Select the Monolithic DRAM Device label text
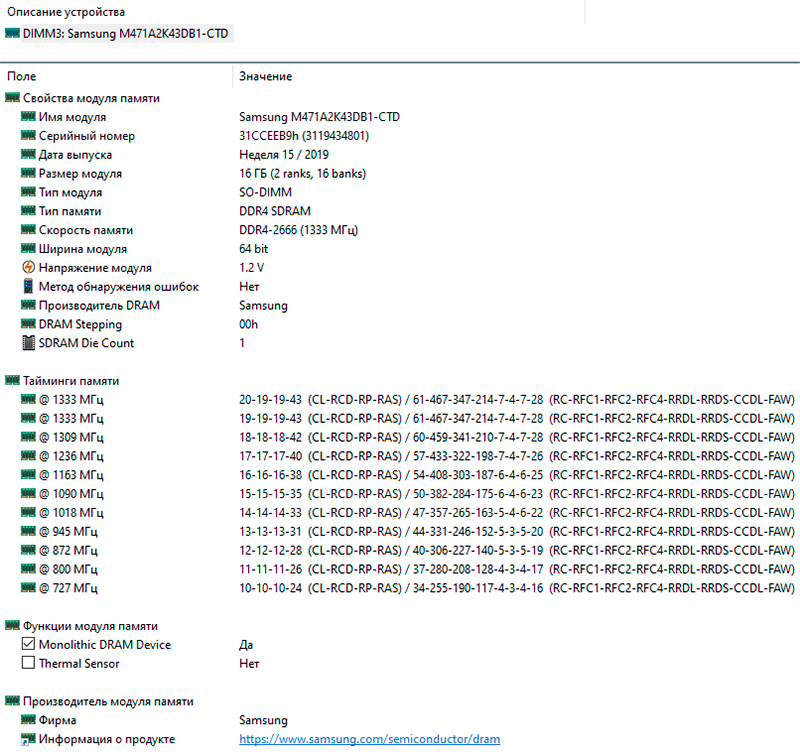 (105, 645)
